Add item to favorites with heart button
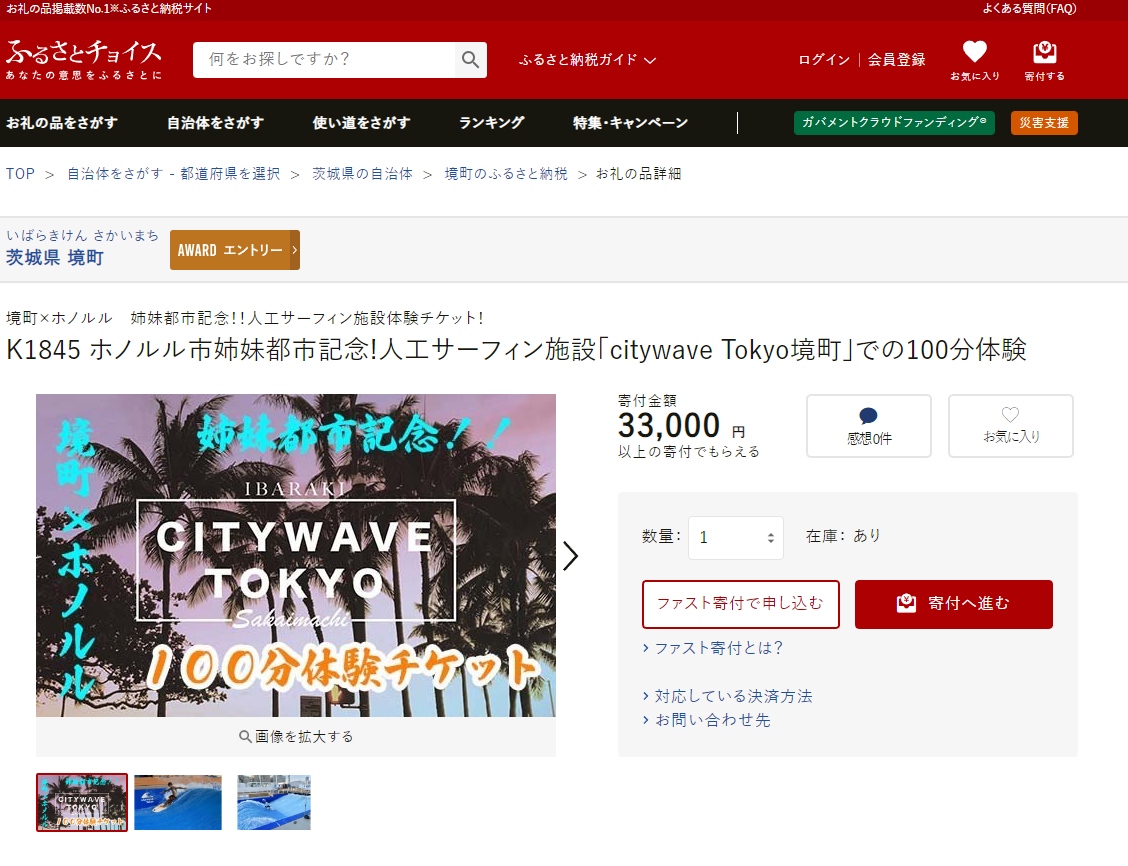This screenshot has height=866, width=1128. click(x=1011, y=426)
